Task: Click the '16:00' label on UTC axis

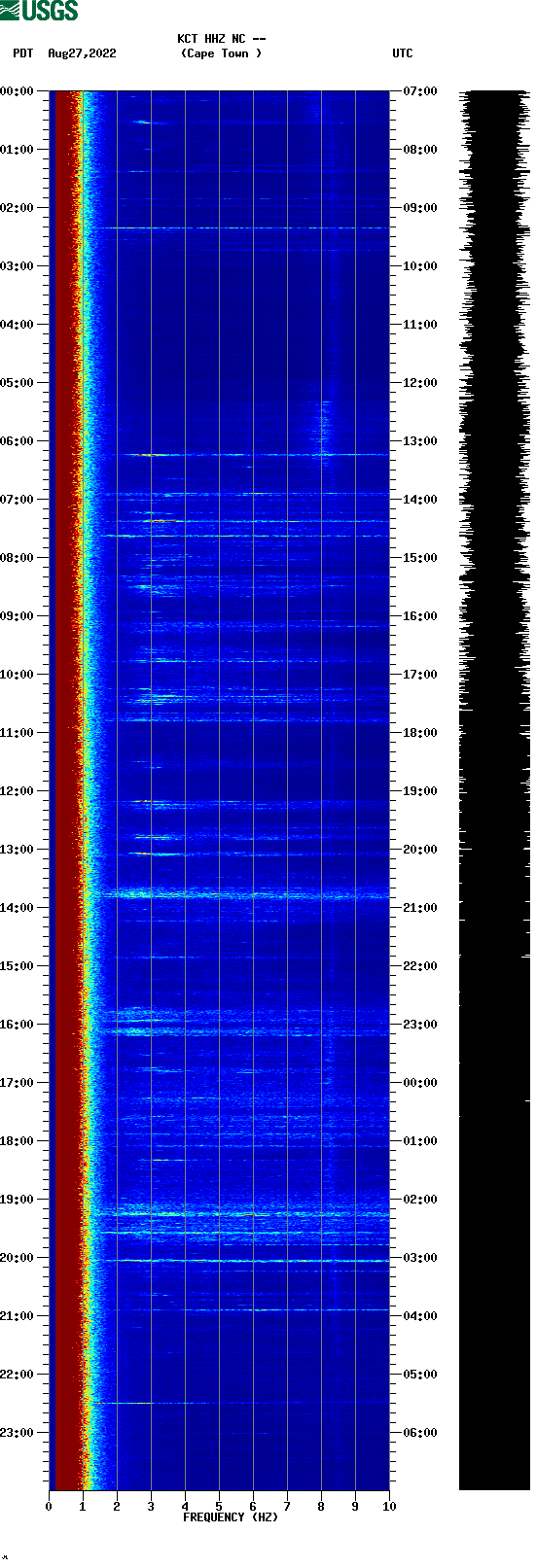Action: (x=420, y=616)
